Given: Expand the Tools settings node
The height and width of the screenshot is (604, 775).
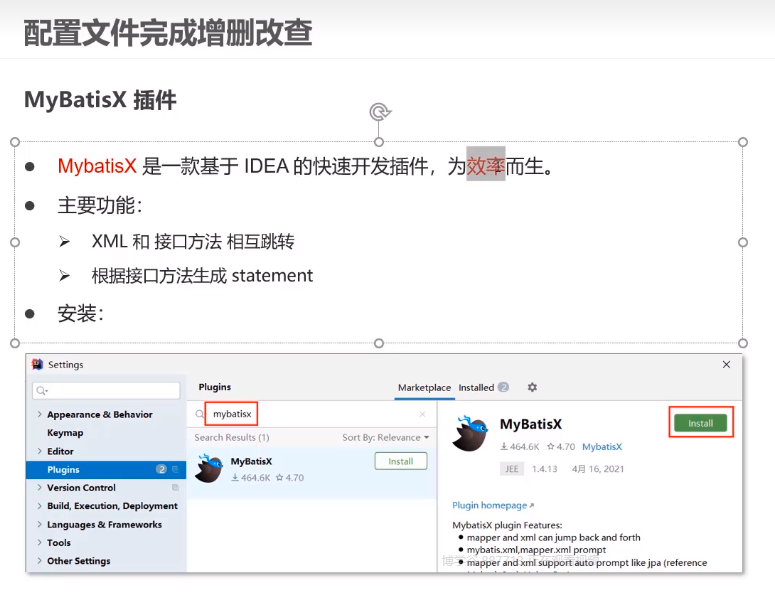Looking at the screenshot, I should [x=39, y=542].
